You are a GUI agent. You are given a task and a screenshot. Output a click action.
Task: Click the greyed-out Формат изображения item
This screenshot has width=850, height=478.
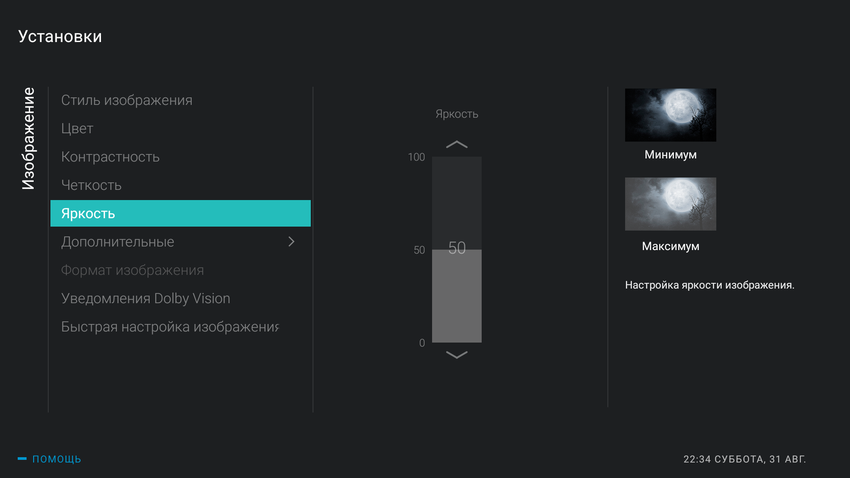pyautogui.click(x=132, y=270)
